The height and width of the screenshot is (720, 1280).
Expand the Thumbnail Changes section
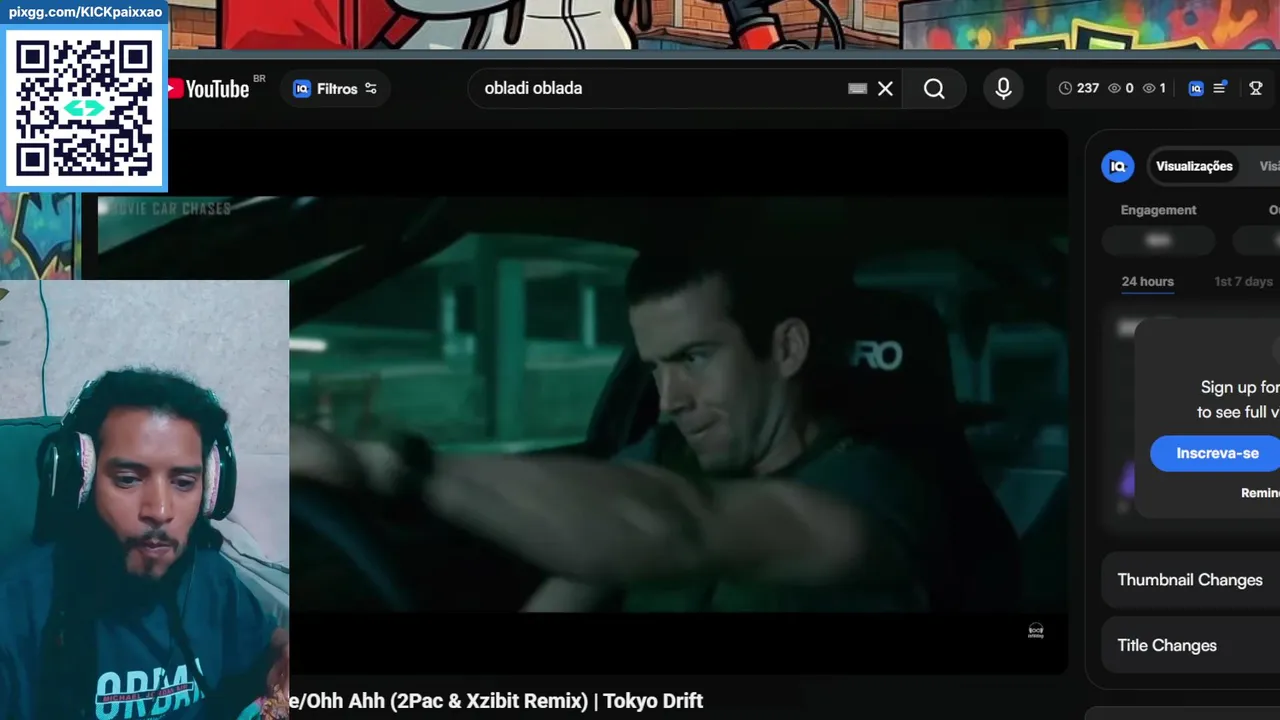[1190, 580]
